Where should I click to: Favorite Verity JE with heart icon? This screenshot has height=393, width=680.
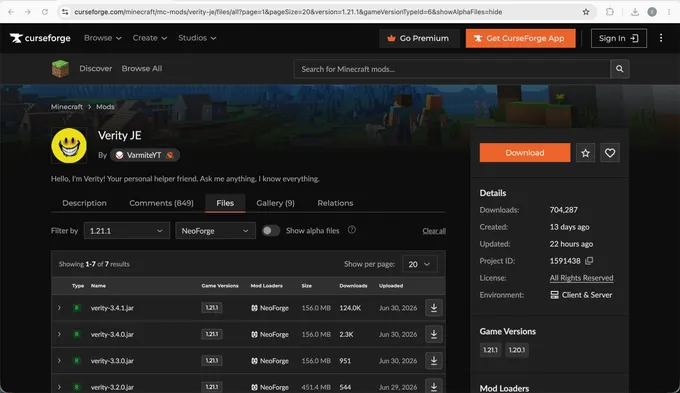tap(610, 153)
